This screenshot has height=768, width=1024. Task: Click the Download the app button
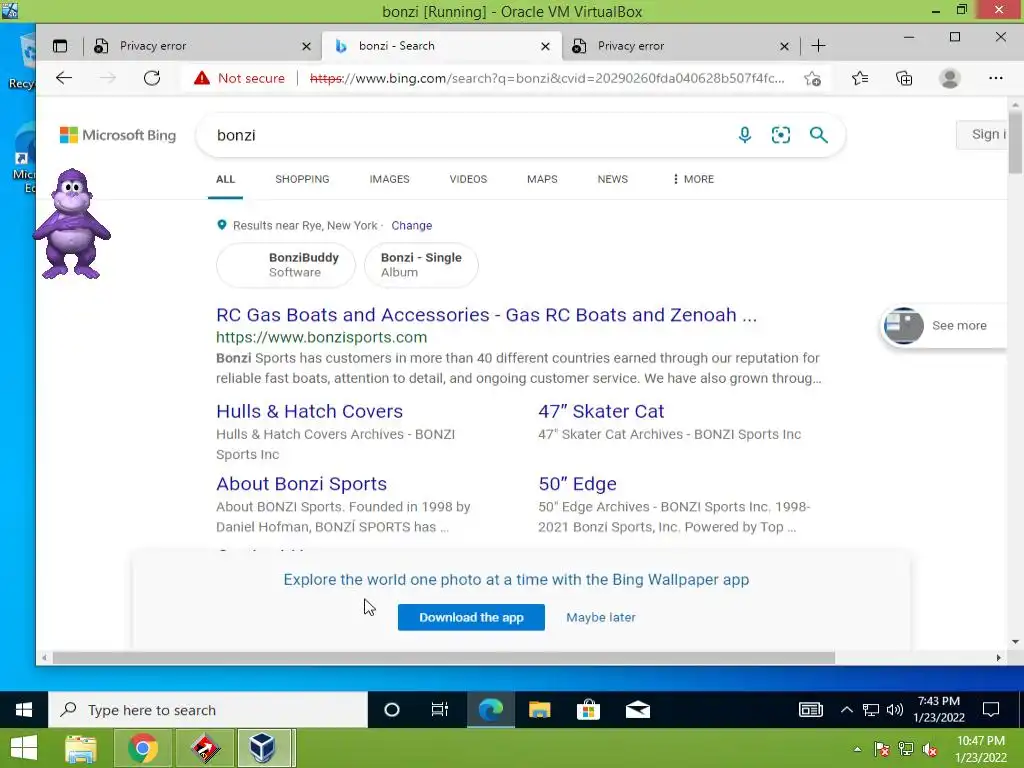472,617
